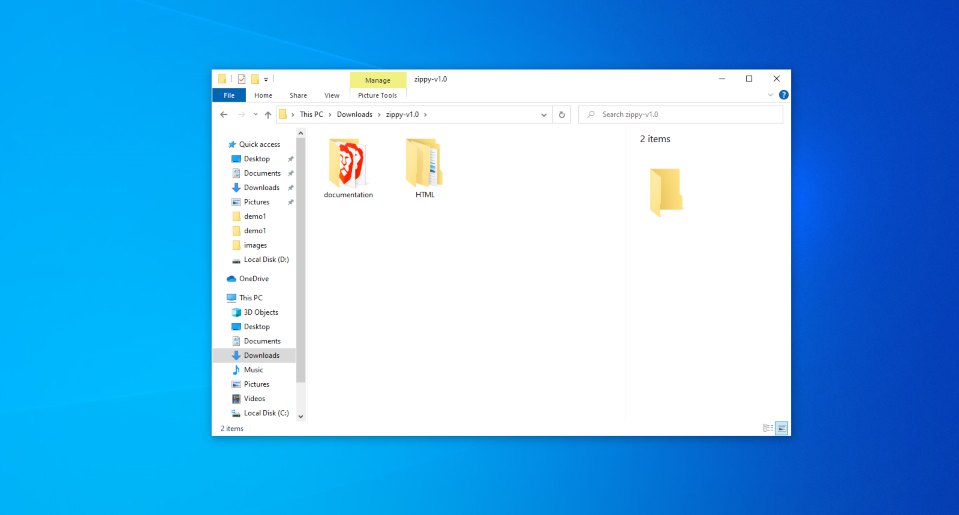The image size is (959, 515).
Task: Open 3D Objects under This PC
Action: 261,312
